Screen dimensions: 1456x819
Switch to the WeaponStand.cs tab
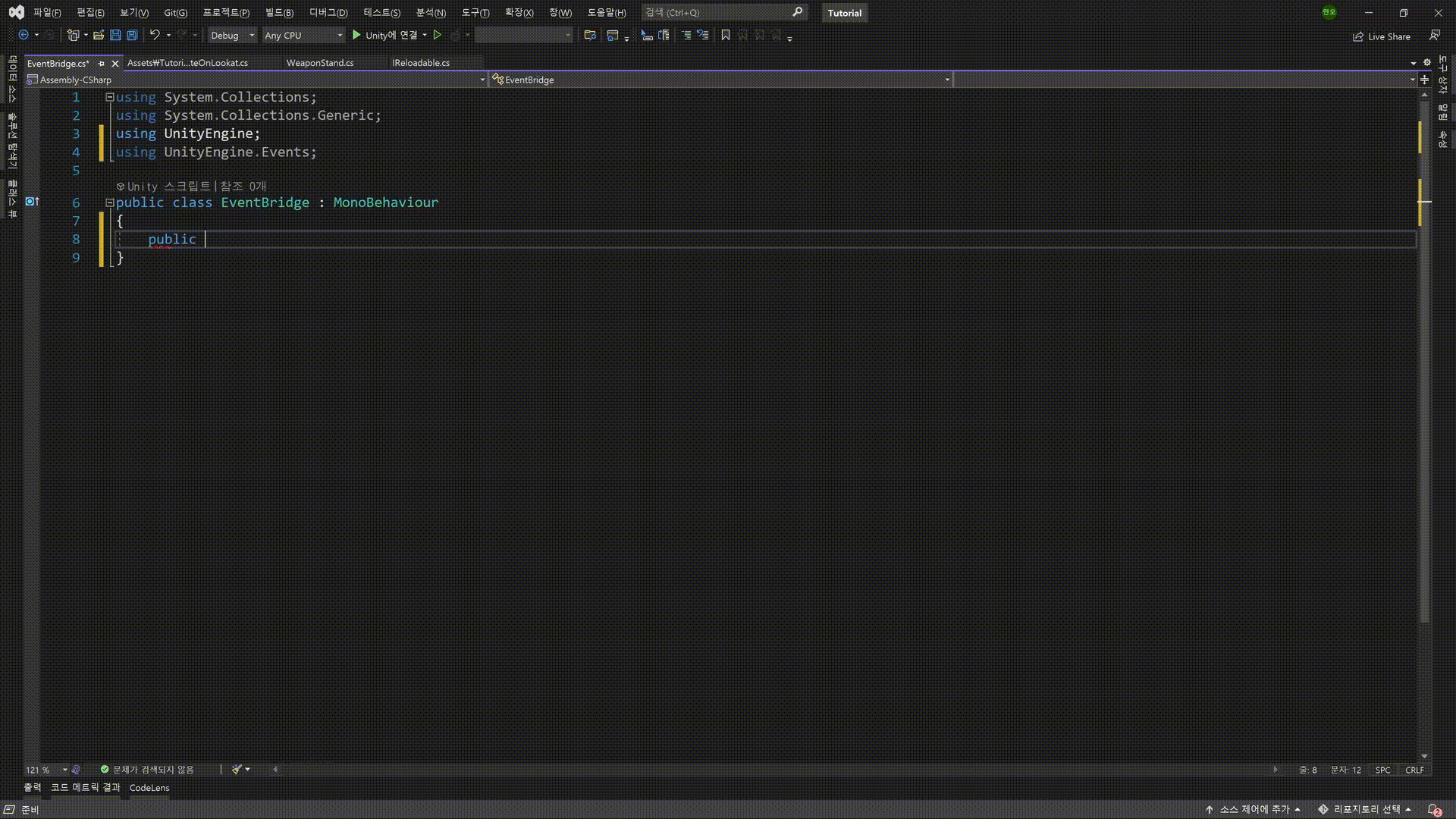tap(319, 63)
